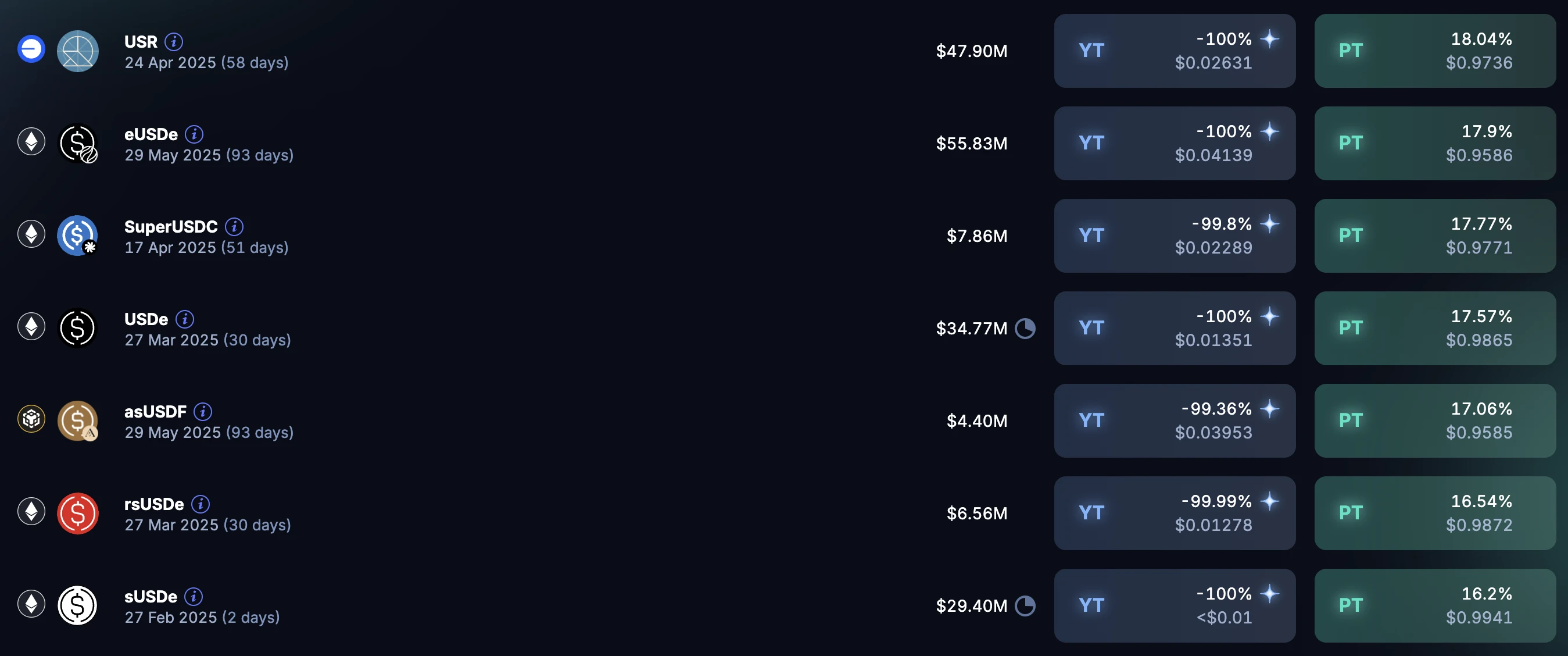Open info icon beside SuperUSDC
The height and width of the screenshot is (656, 1568).
234,227
